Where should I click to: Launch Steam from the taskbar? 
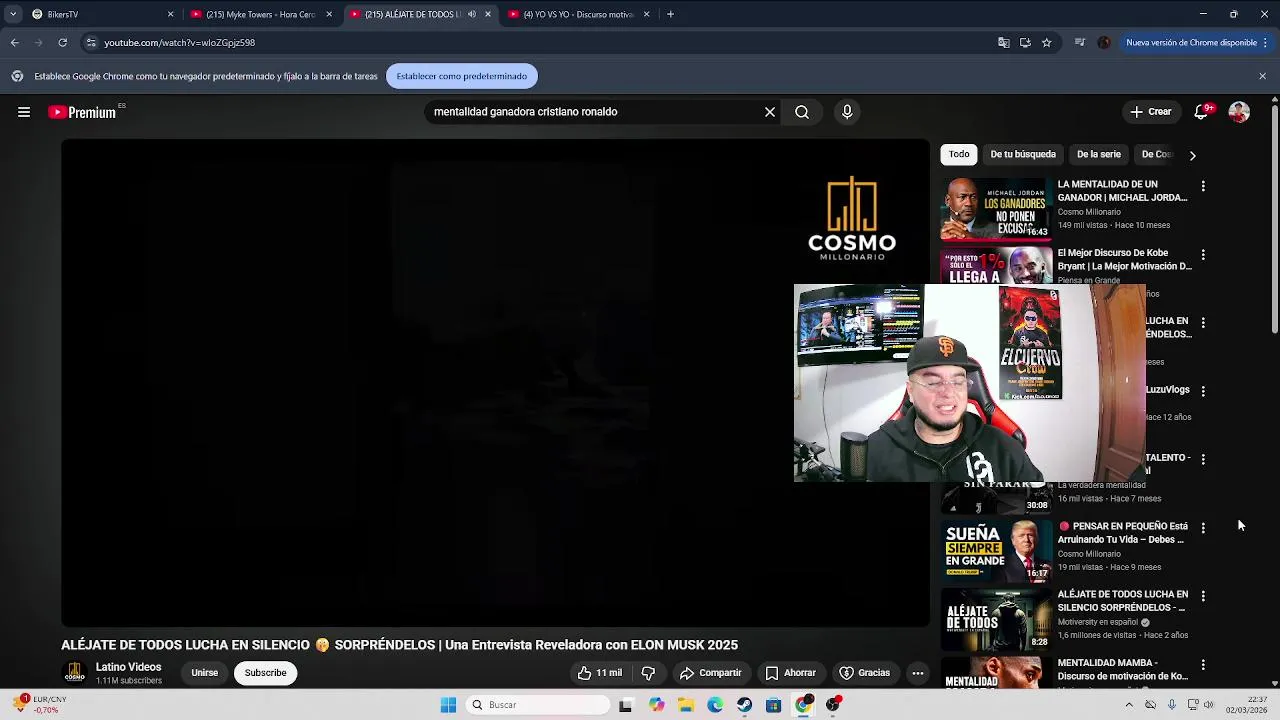(744, 705)
